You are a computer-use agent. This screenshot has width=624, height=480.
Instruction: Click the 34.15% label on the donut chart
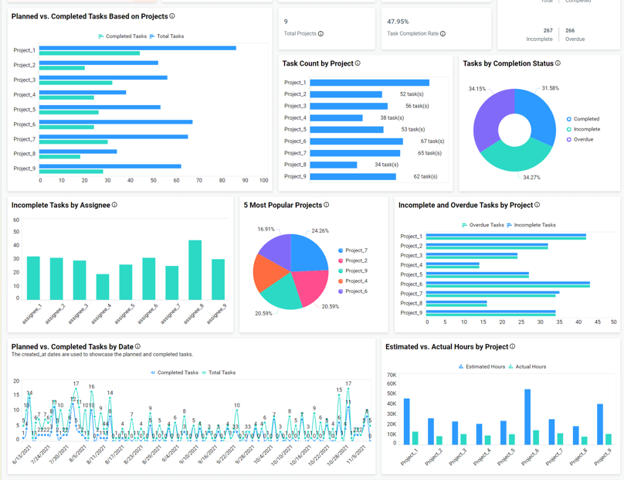click(477, 89)
